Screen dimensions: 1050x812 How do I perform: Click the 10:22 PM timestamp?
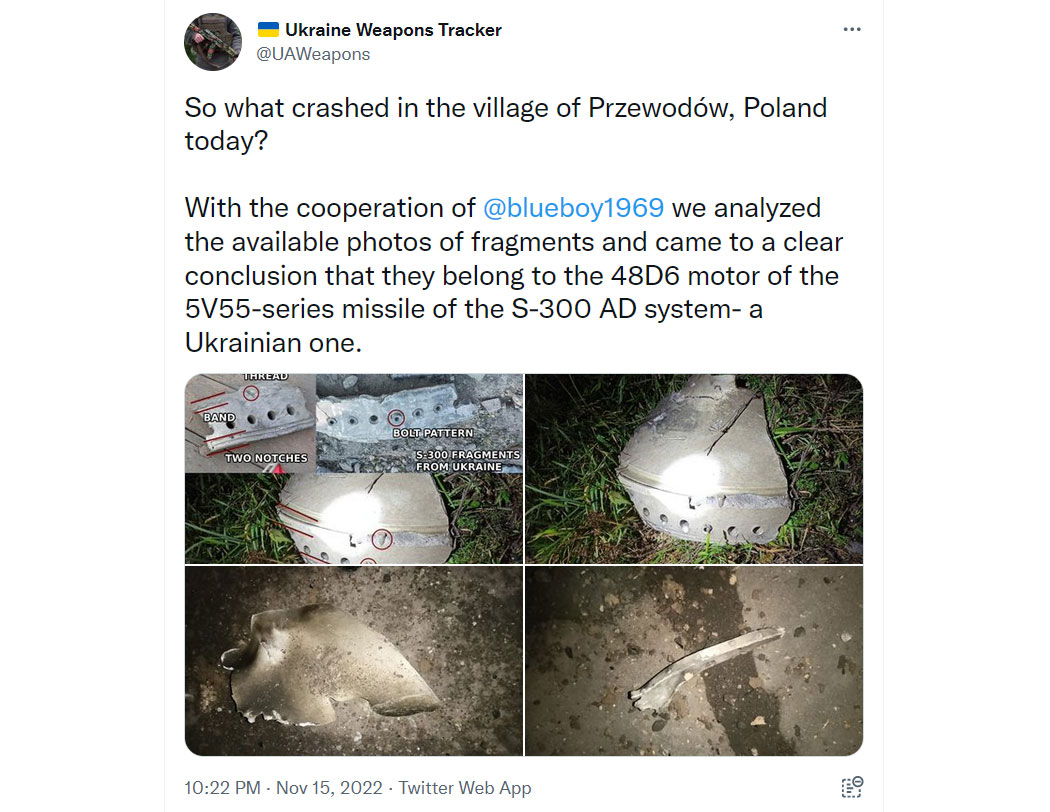[222, 788]
